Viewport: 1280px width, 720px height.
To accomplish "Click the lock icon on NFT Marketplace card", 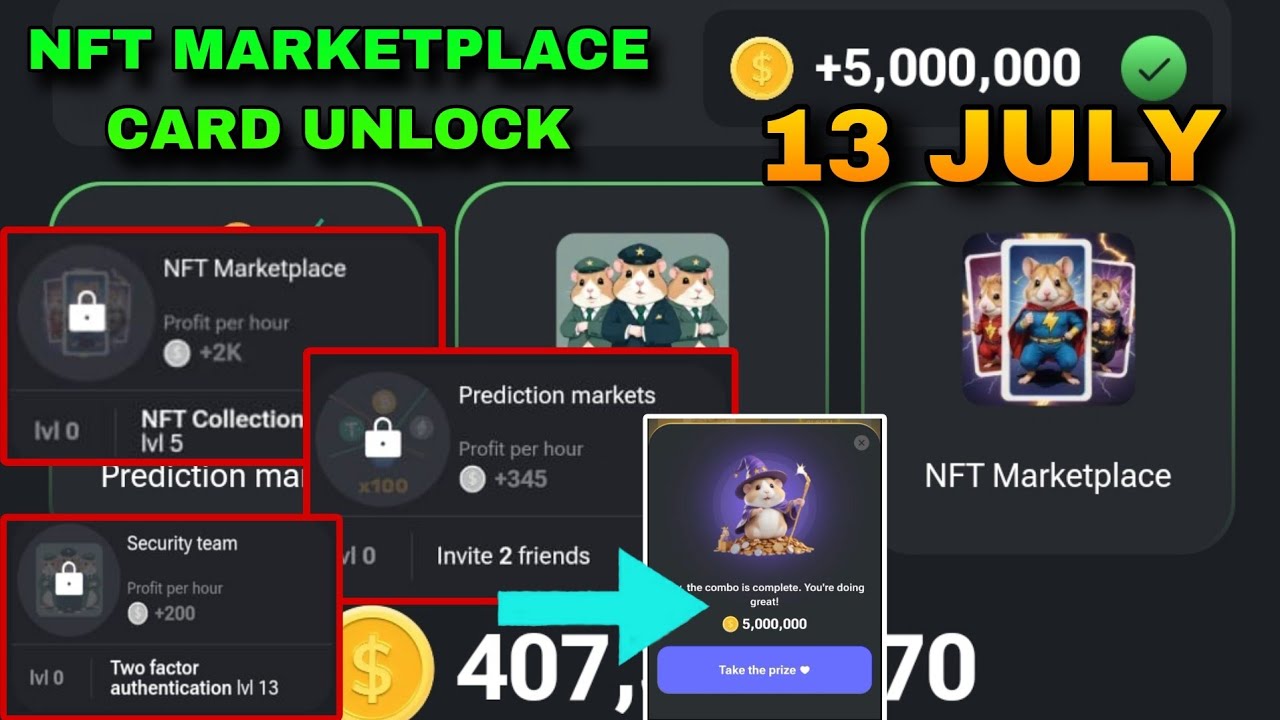I will pos(87,314).
